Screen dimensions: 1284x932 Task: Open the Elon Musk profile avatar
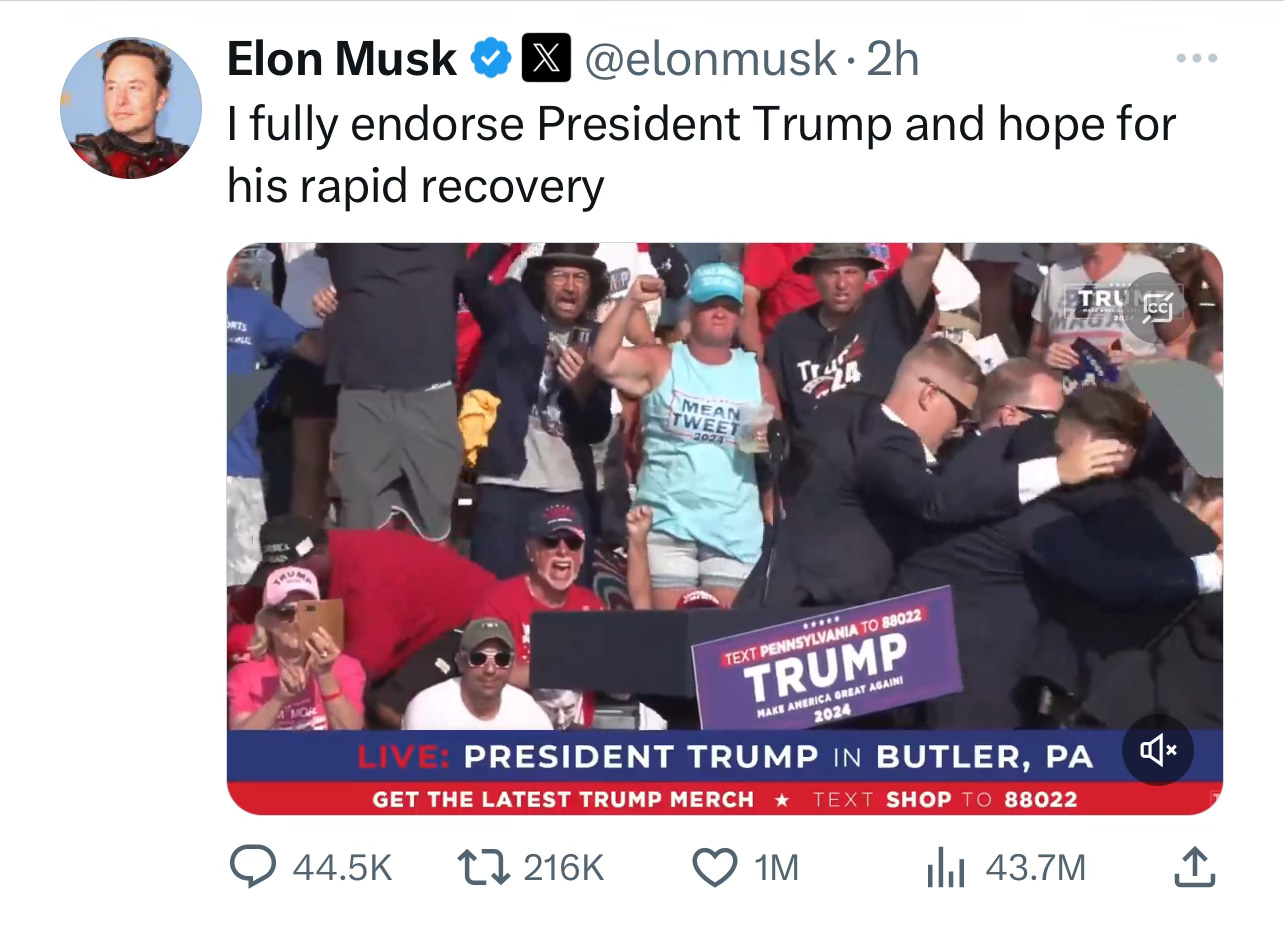pos(131,108)
